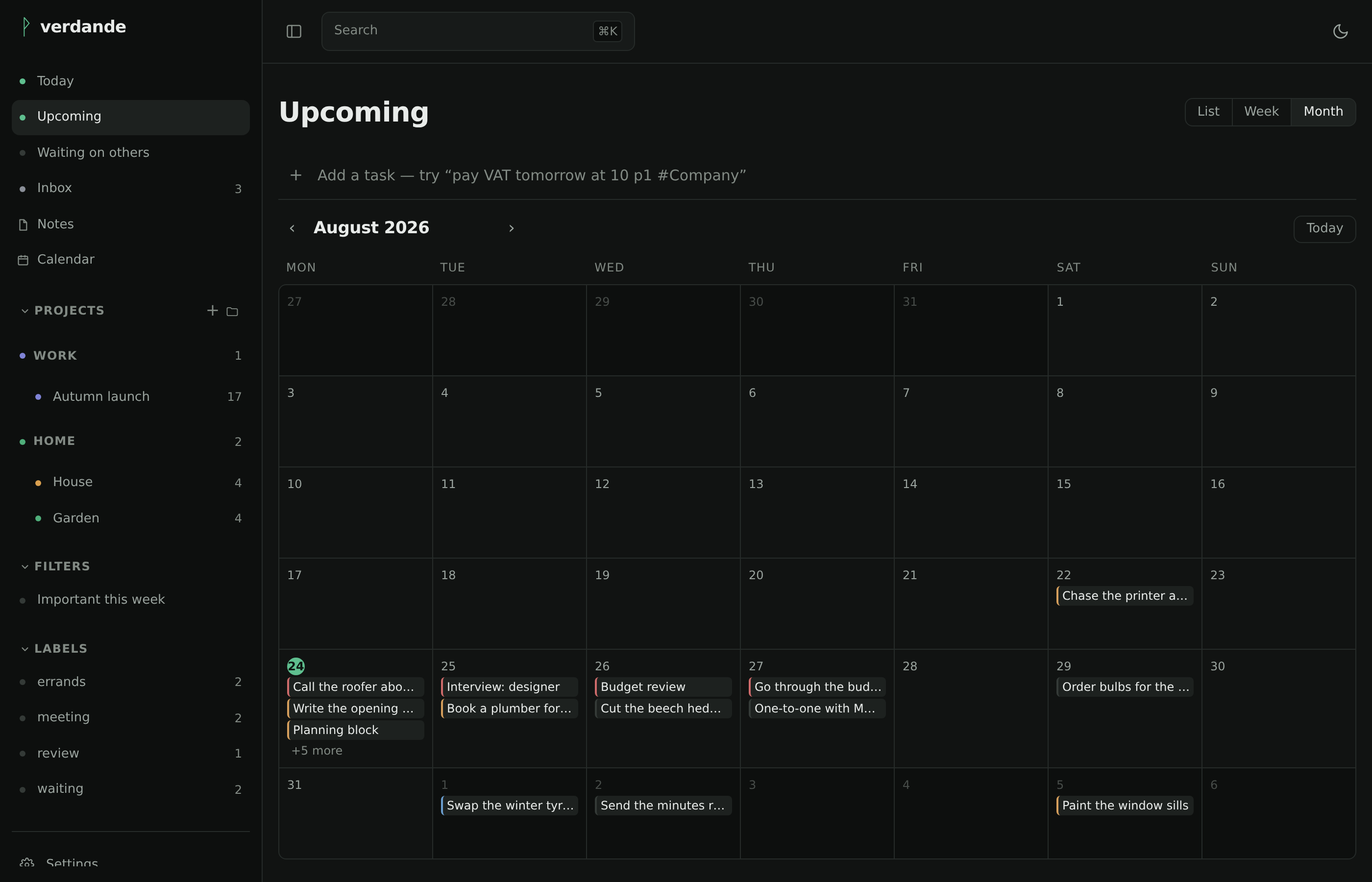Go to next month arrow
Image resolution: width=1372 pixels, height=882 pixels.
click(x=512, y=228)
